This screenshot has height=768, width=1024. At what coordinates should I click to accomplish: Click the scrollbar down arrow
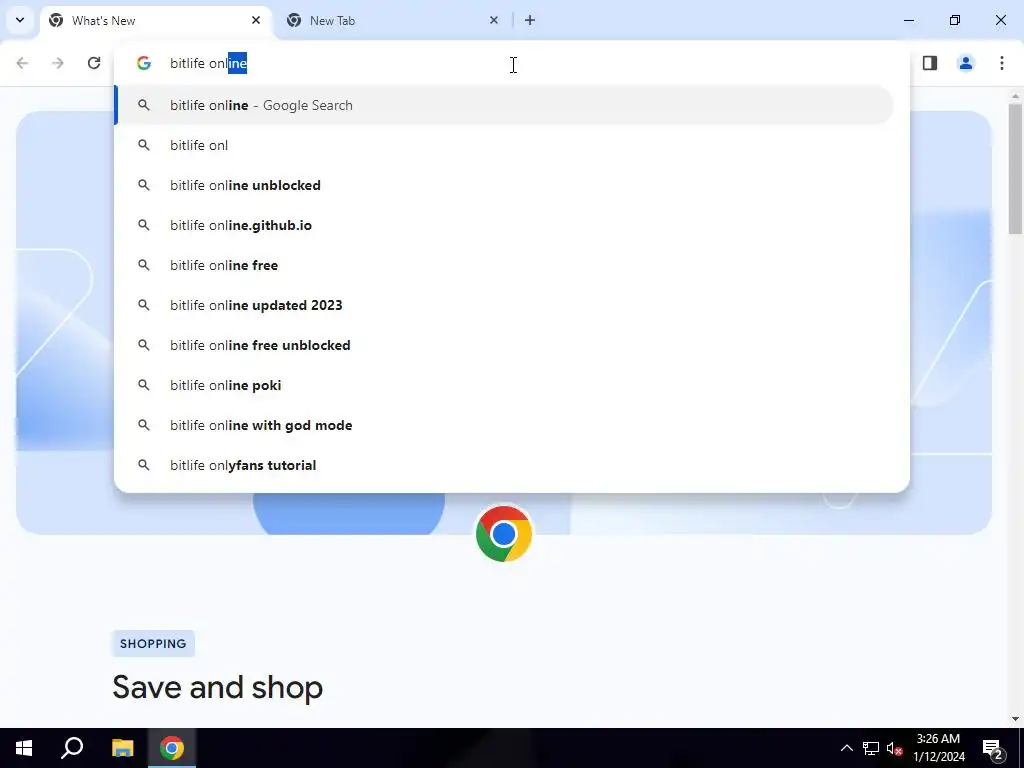(x=1015, y=718)
